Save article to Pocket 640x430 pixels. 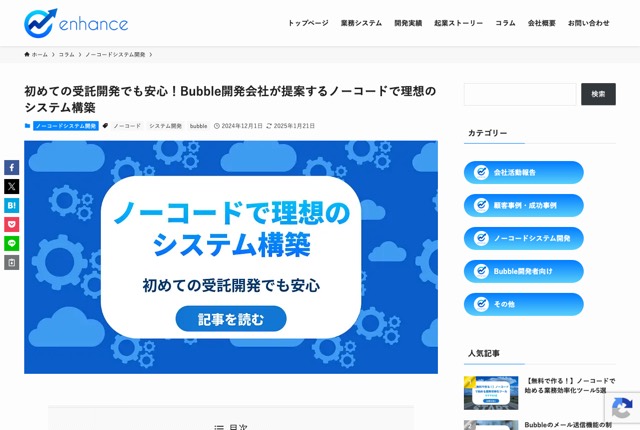pyautogui.click(x=12, y=224)
